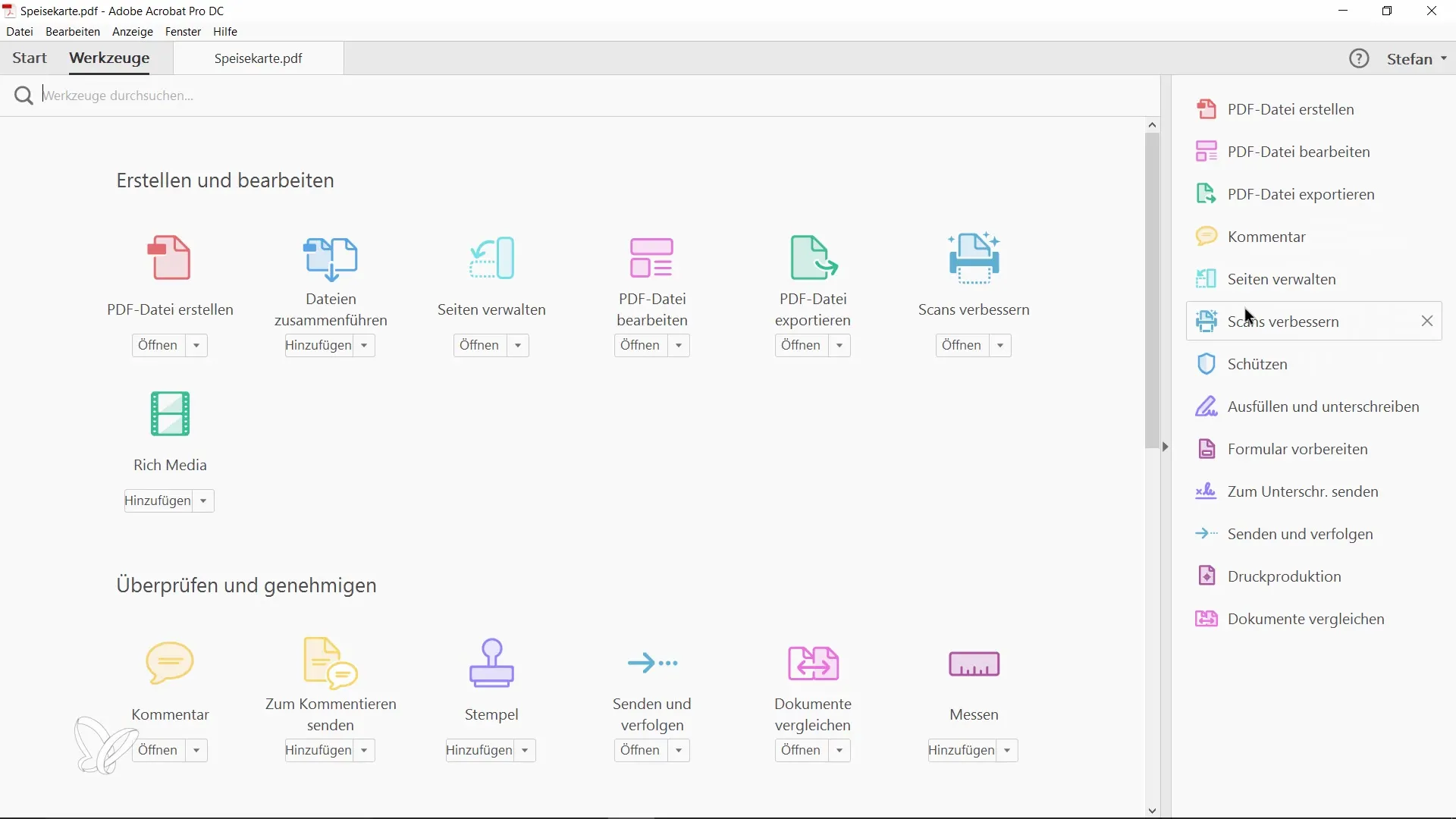This screenshot has height=819, width=1456.
Task: Select the Schützen shield icon in sidebar
Action: pos(1206,364)
